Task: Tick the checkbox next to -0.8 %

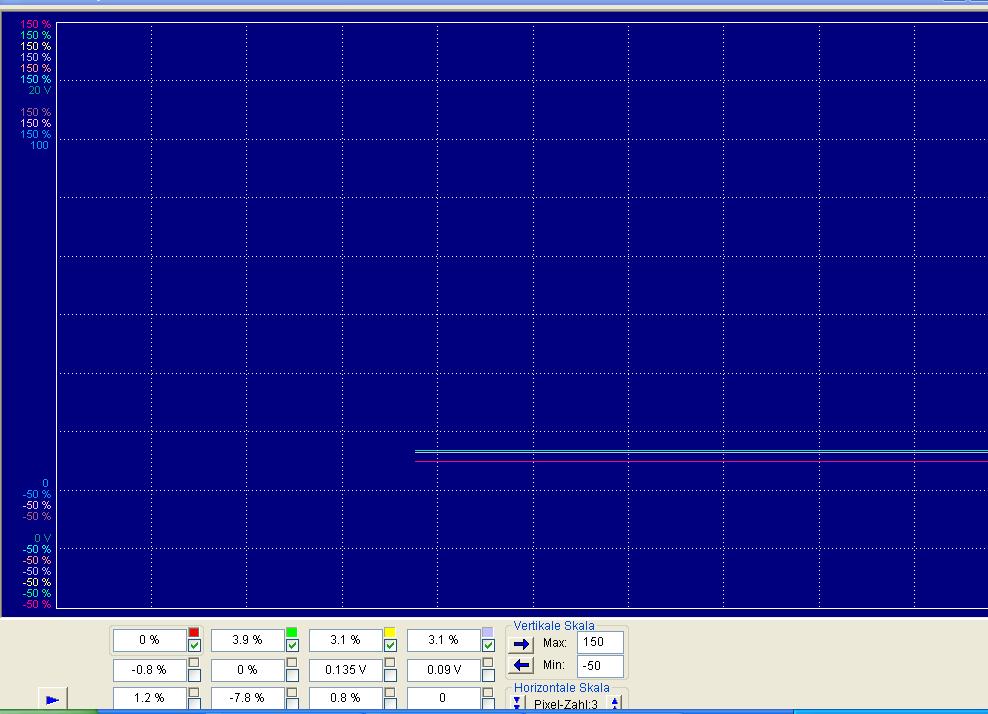Action: click(x=194, y=675)
